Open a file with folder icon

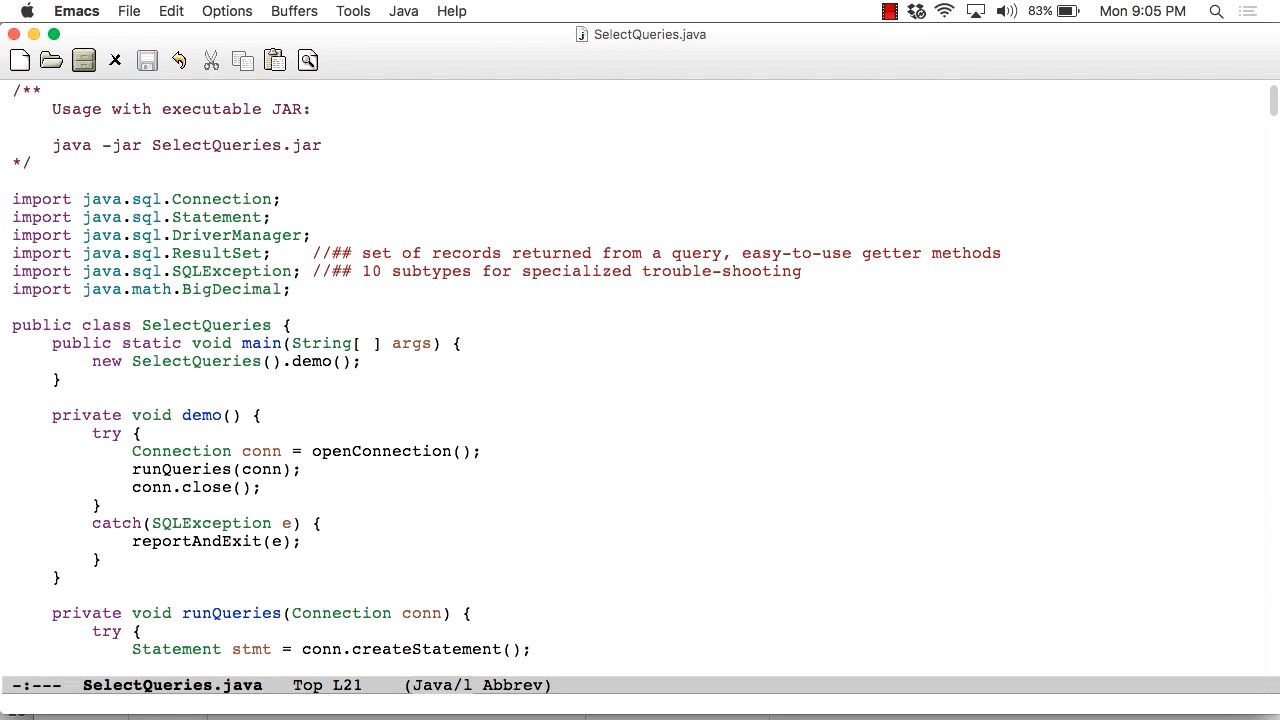pos(51,61)
